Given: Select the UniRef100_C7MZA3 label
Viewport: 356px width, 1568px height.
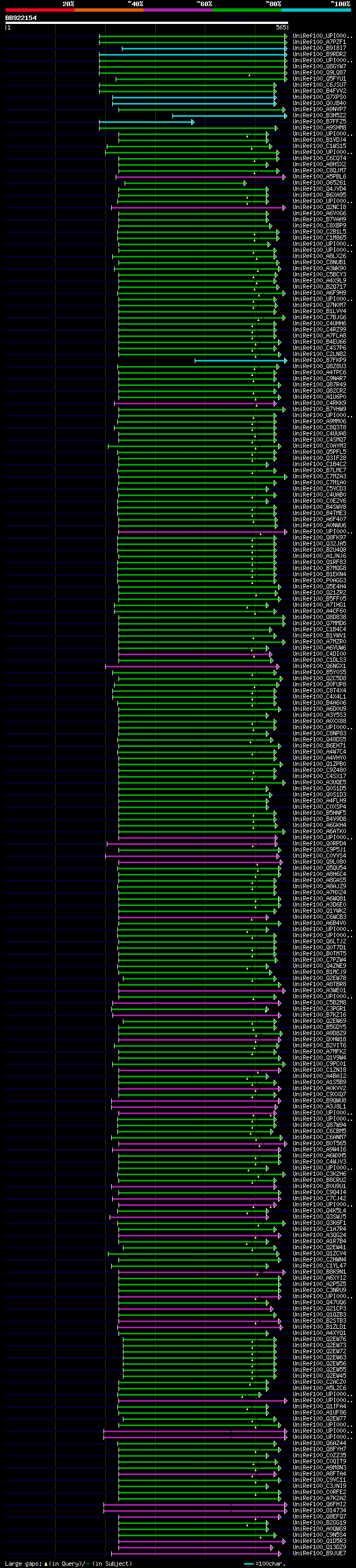Looking at the screenshot, I should [319, 476].
